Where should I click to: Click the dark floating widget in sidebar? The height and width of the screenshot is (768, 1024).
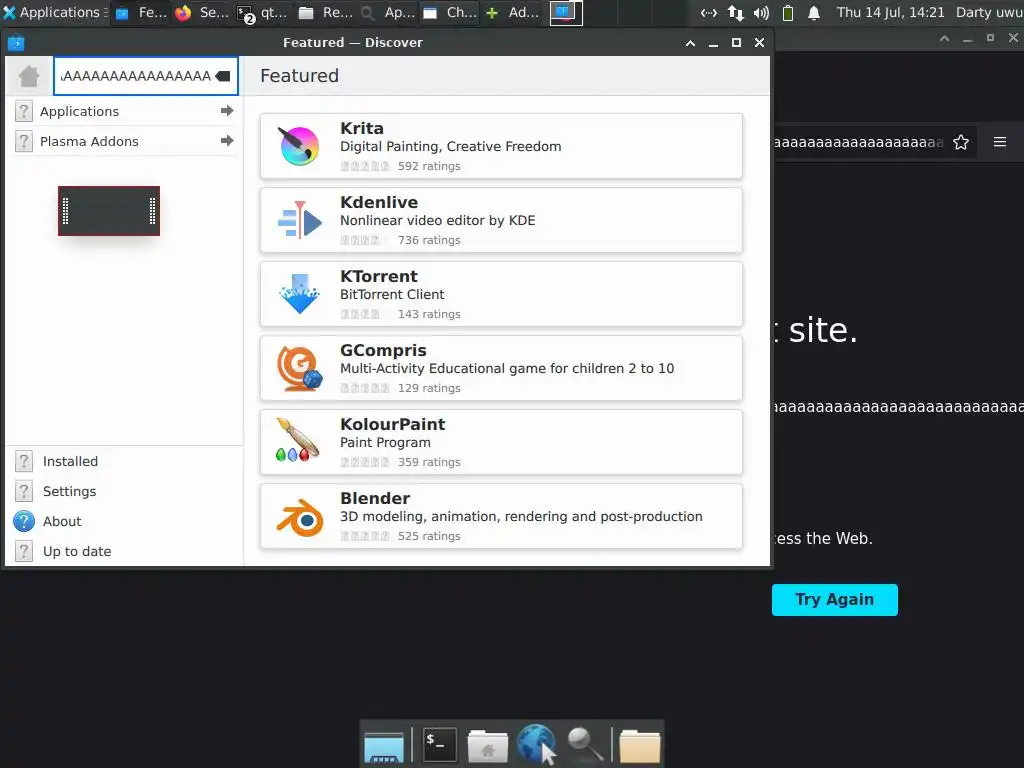(109, 211)
